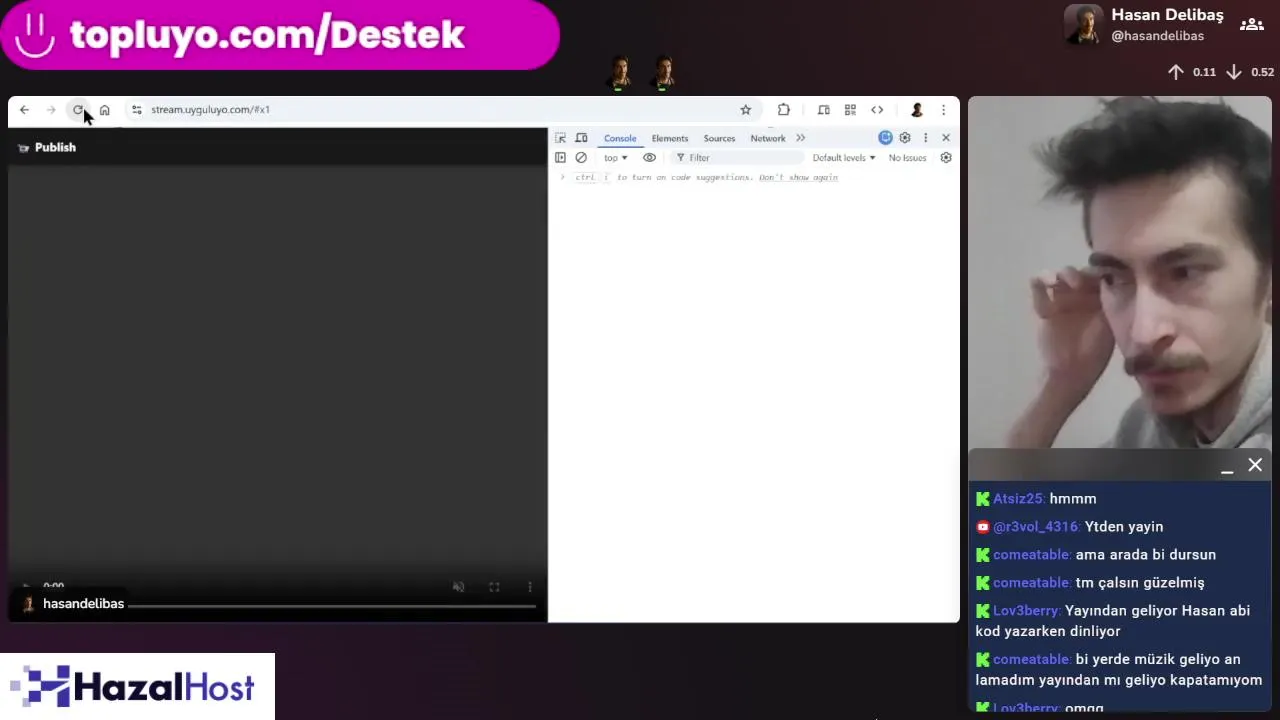This screenshot has height=720, width=1280.
Task: Switch to the Console tab
Action: pos(620,138)
